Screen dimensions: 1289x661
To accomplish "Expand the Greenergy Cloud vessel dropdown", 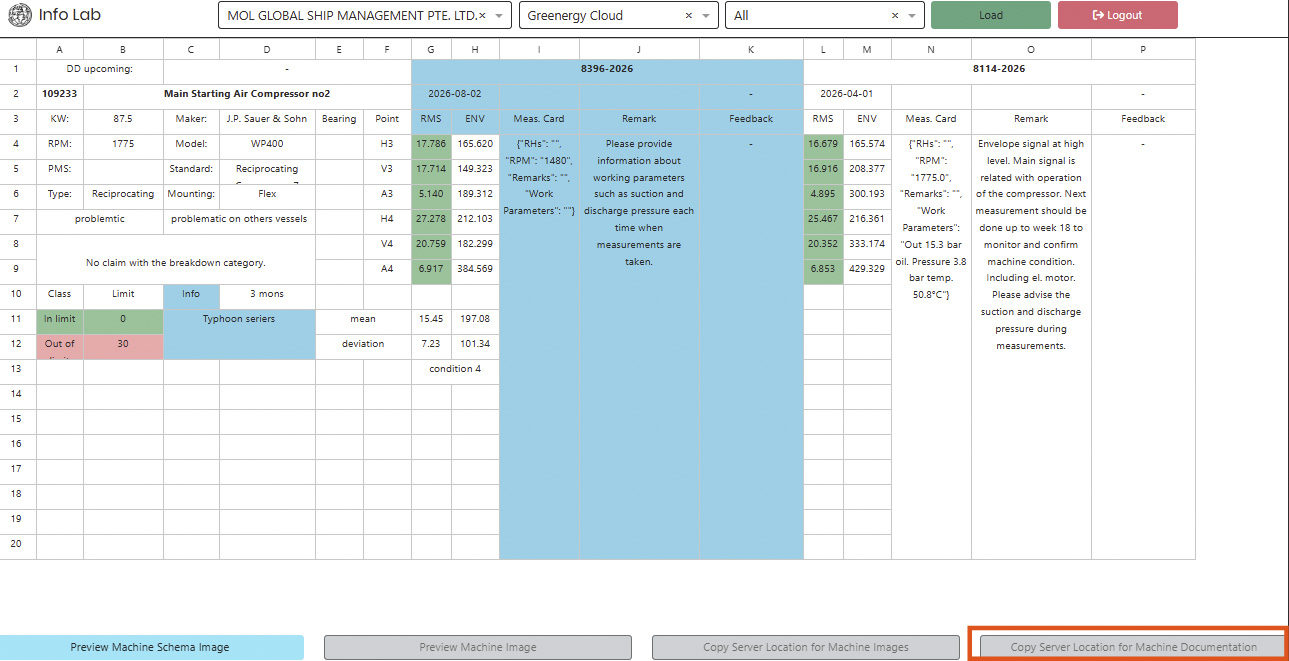I will [707, 16].
